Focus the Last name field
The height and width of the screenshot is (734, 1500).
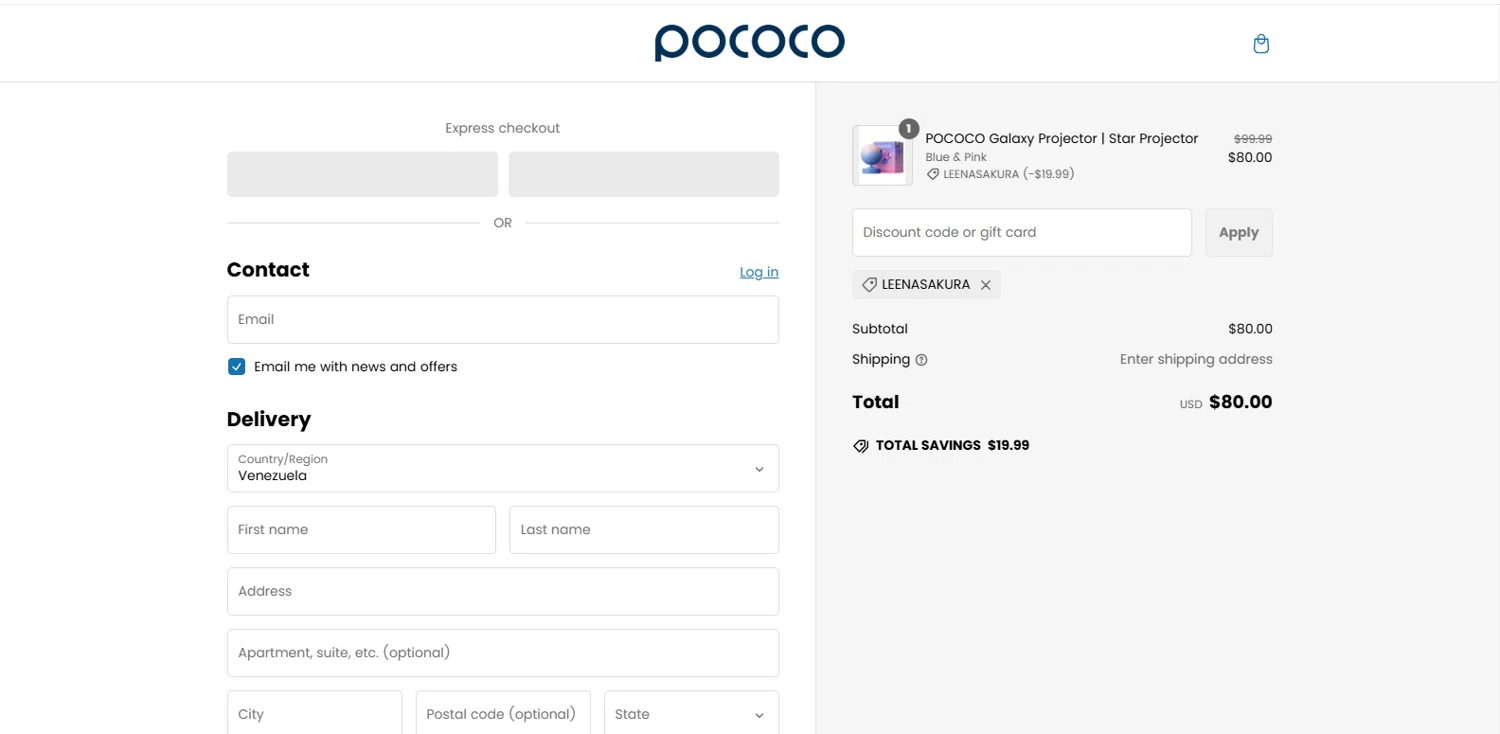point(644,530)
